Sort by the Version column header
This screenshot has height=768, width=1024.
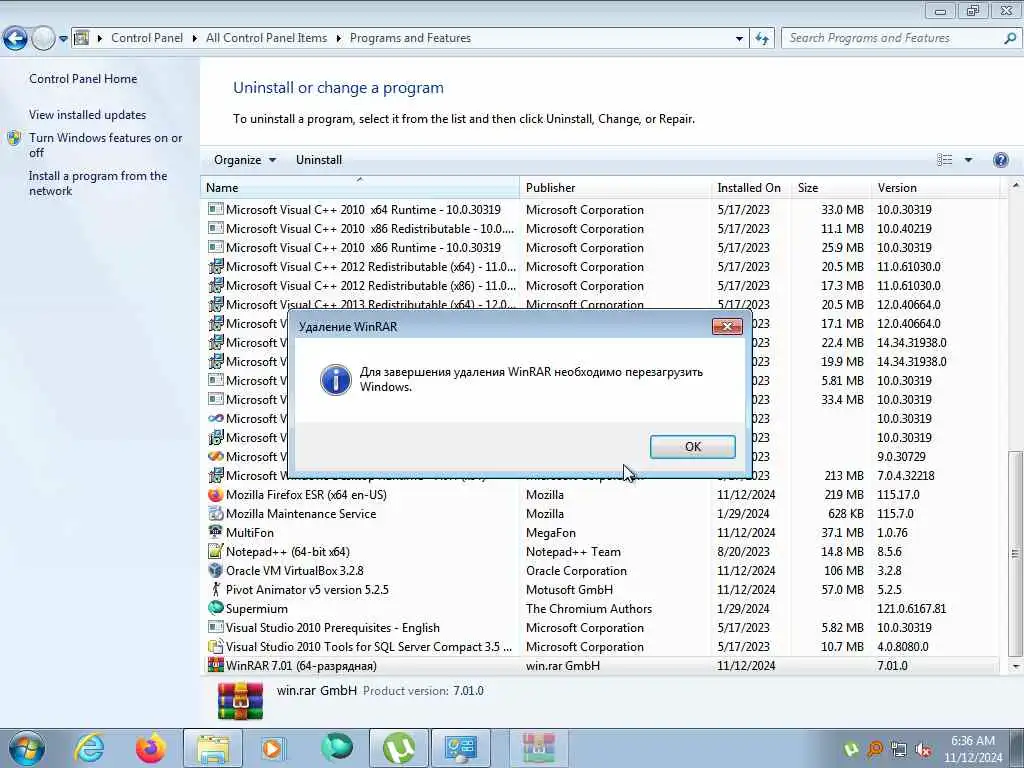935,187
